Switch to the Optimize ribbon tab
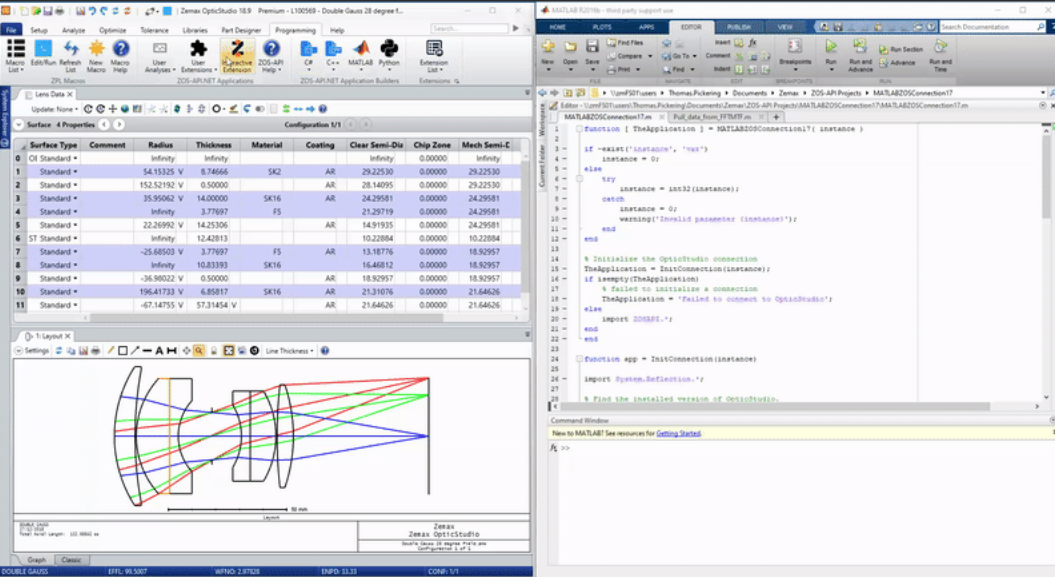 coord(112,30)
